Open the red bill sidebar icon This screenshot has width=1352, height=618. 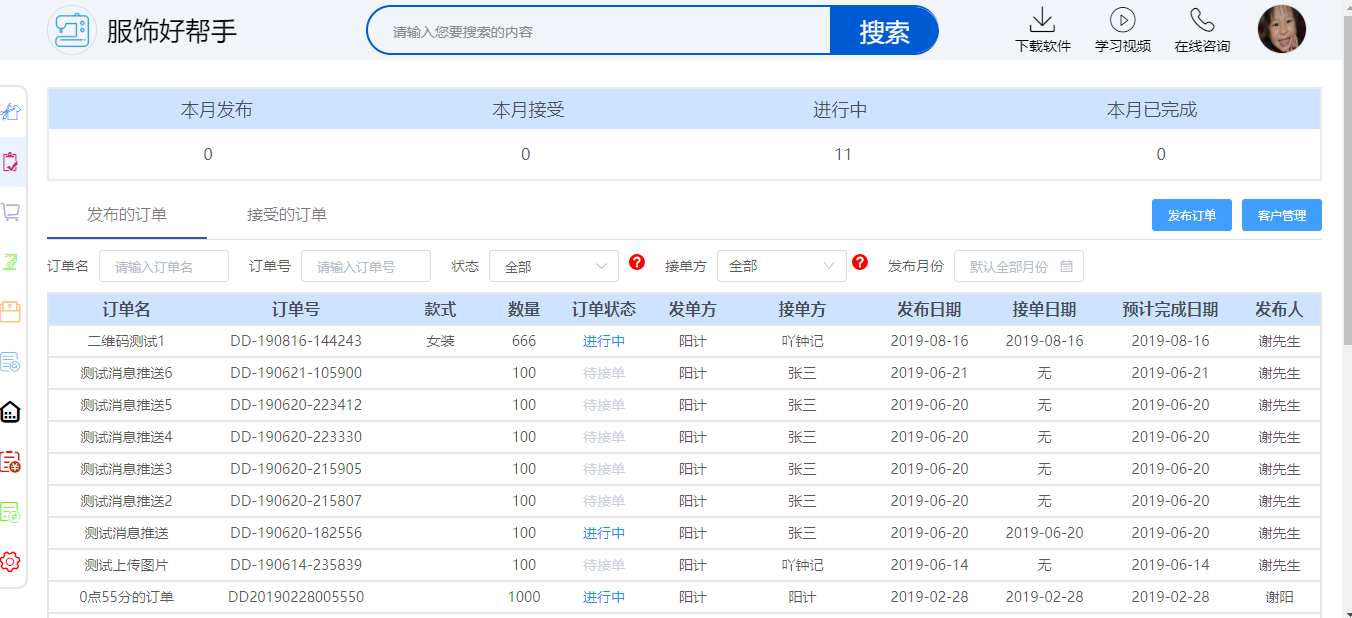[11, 462]
